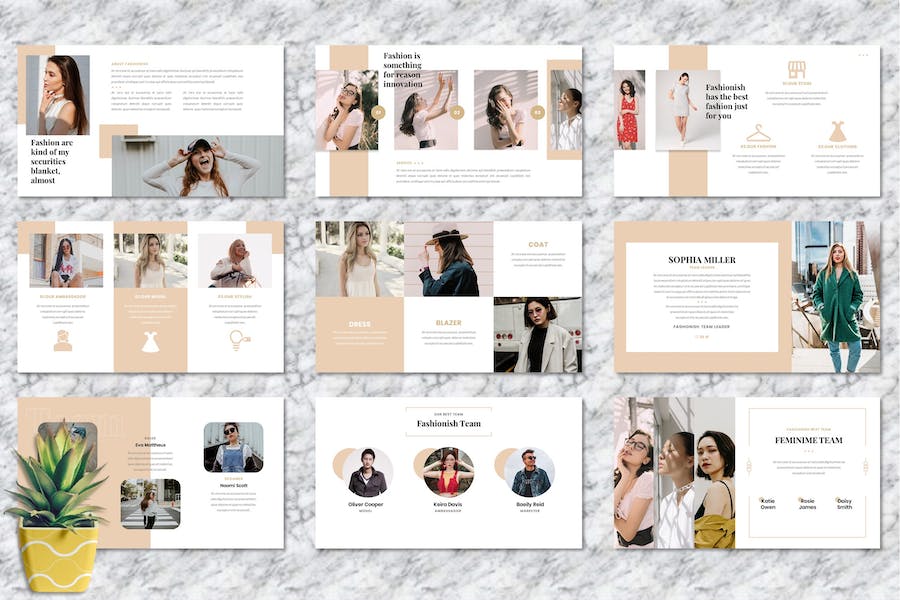
Task: Click the store icon on the top-right slide
Action: pos(796,70)
